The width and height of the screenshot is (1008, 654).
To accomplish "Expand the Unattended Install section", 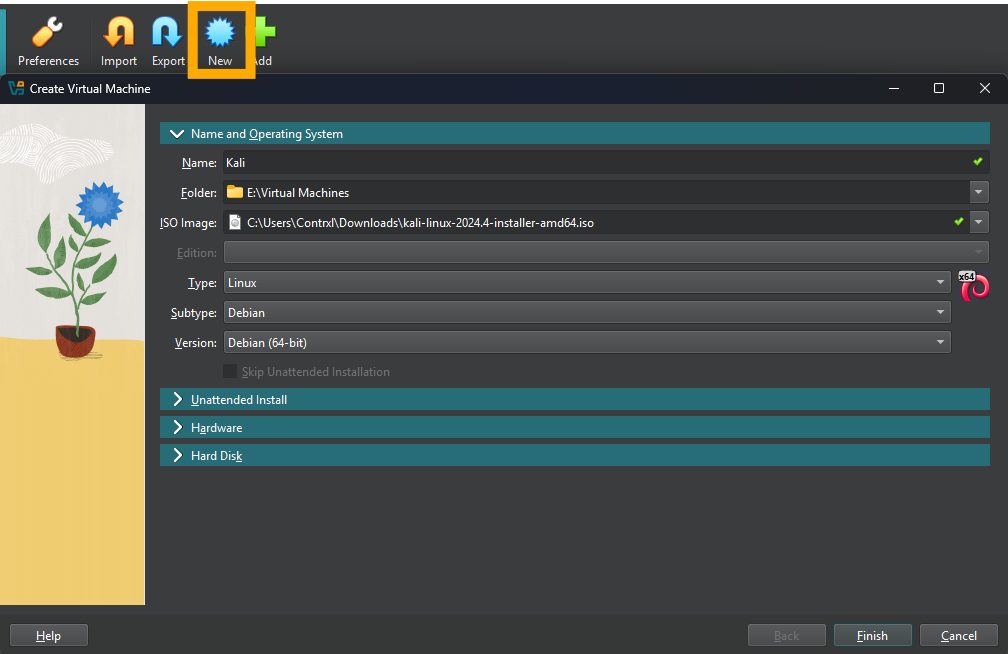I will pos(575,399).
